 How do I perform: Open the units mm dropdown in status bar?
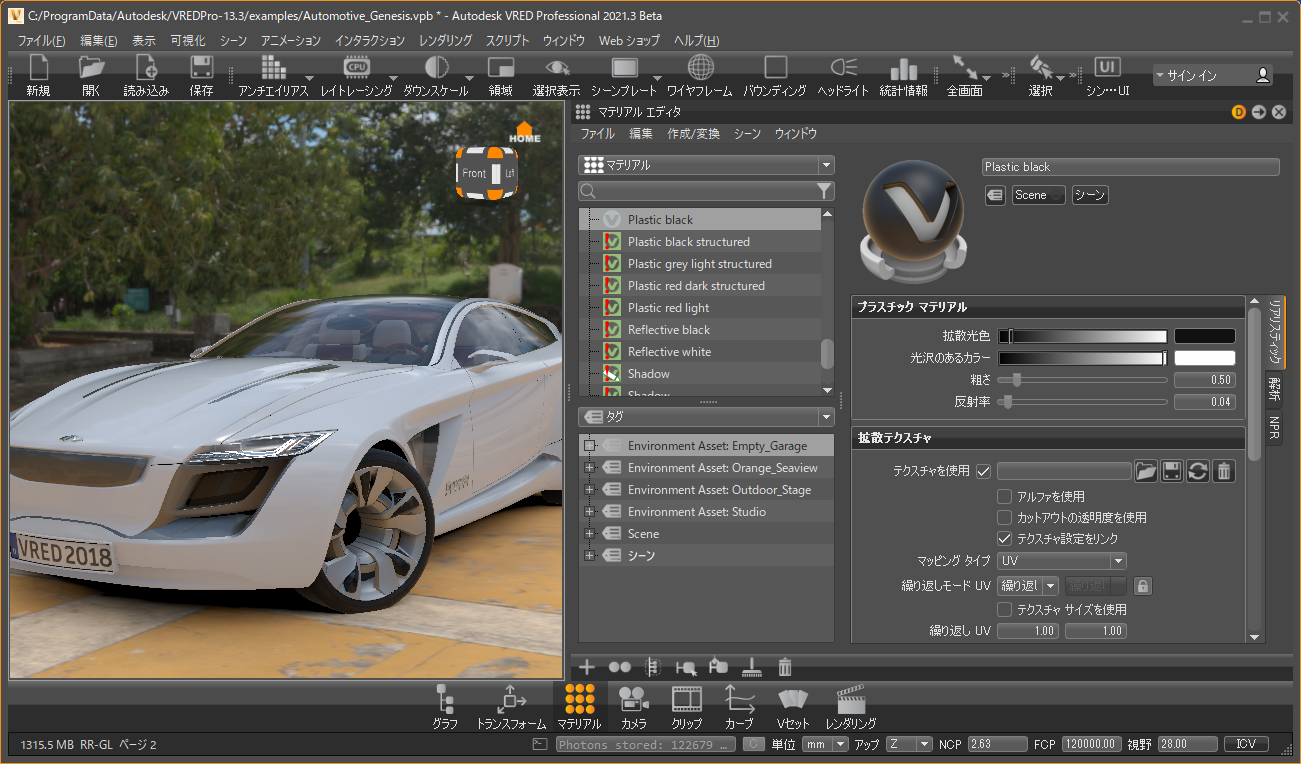pos(825,744)
